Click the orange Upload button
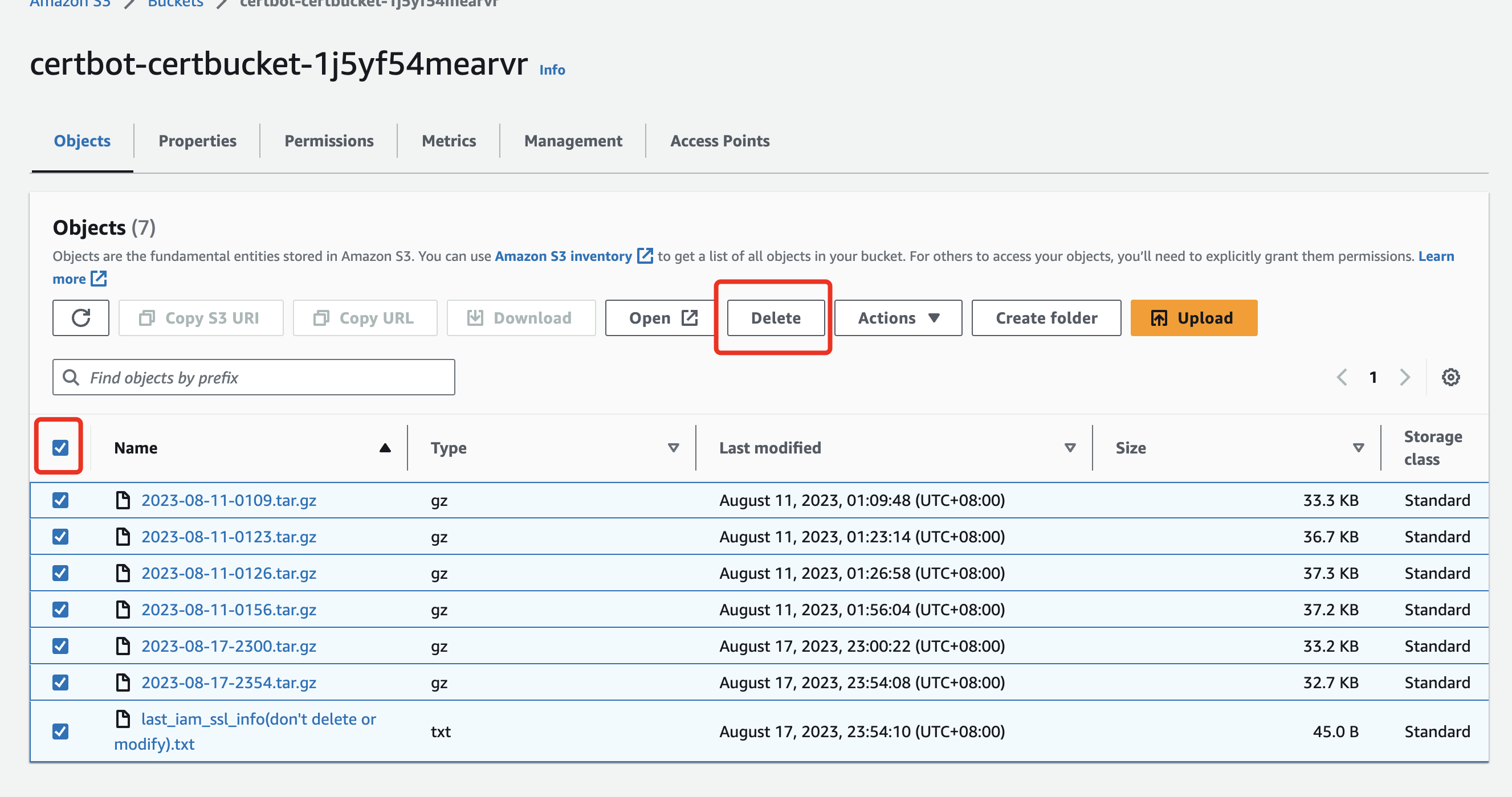This screenshot has height=797, width=1512. coord(1194,318)
